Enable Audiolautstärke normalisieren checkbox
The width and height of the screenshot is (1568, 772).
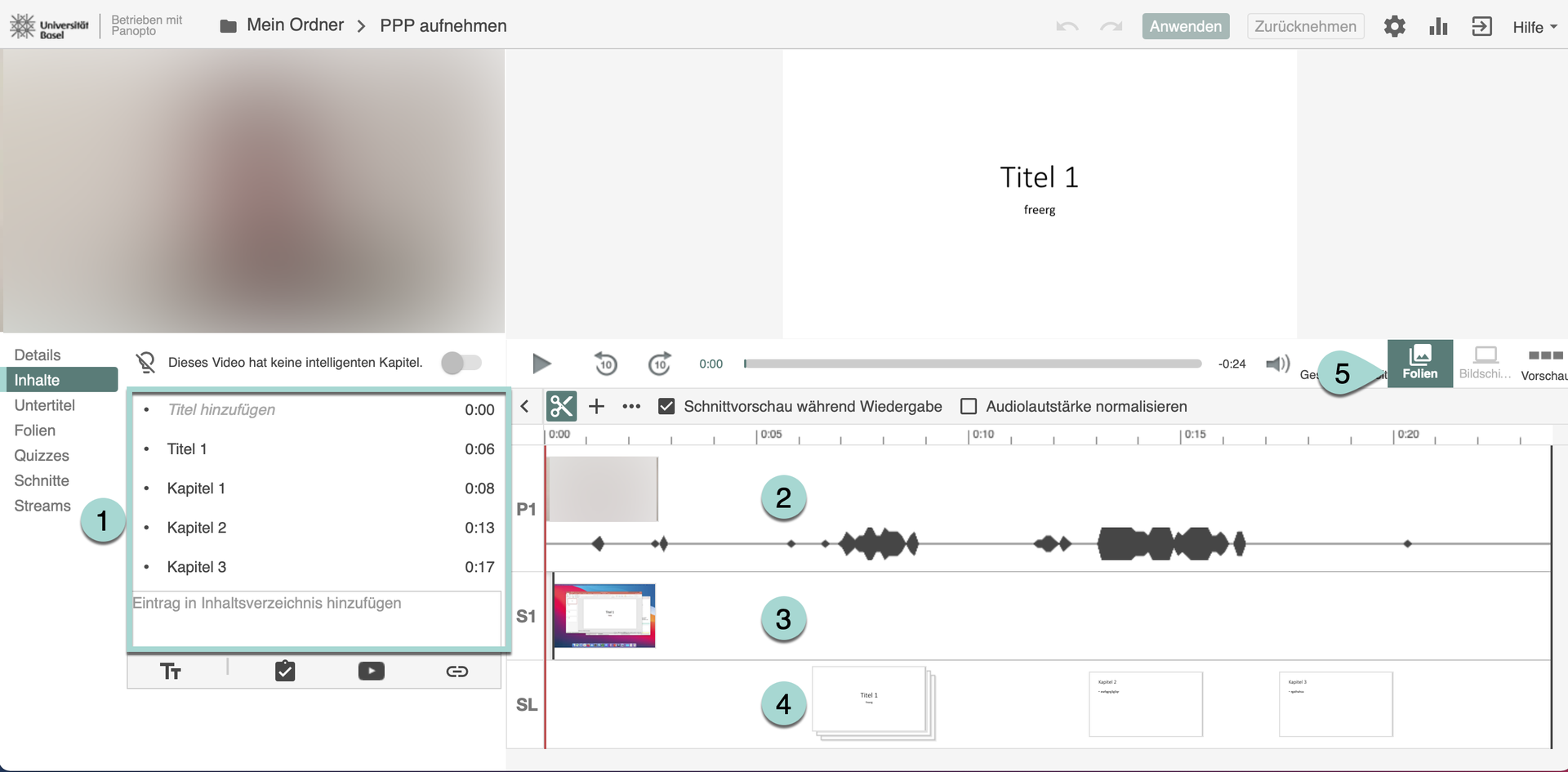coord(969,406)
